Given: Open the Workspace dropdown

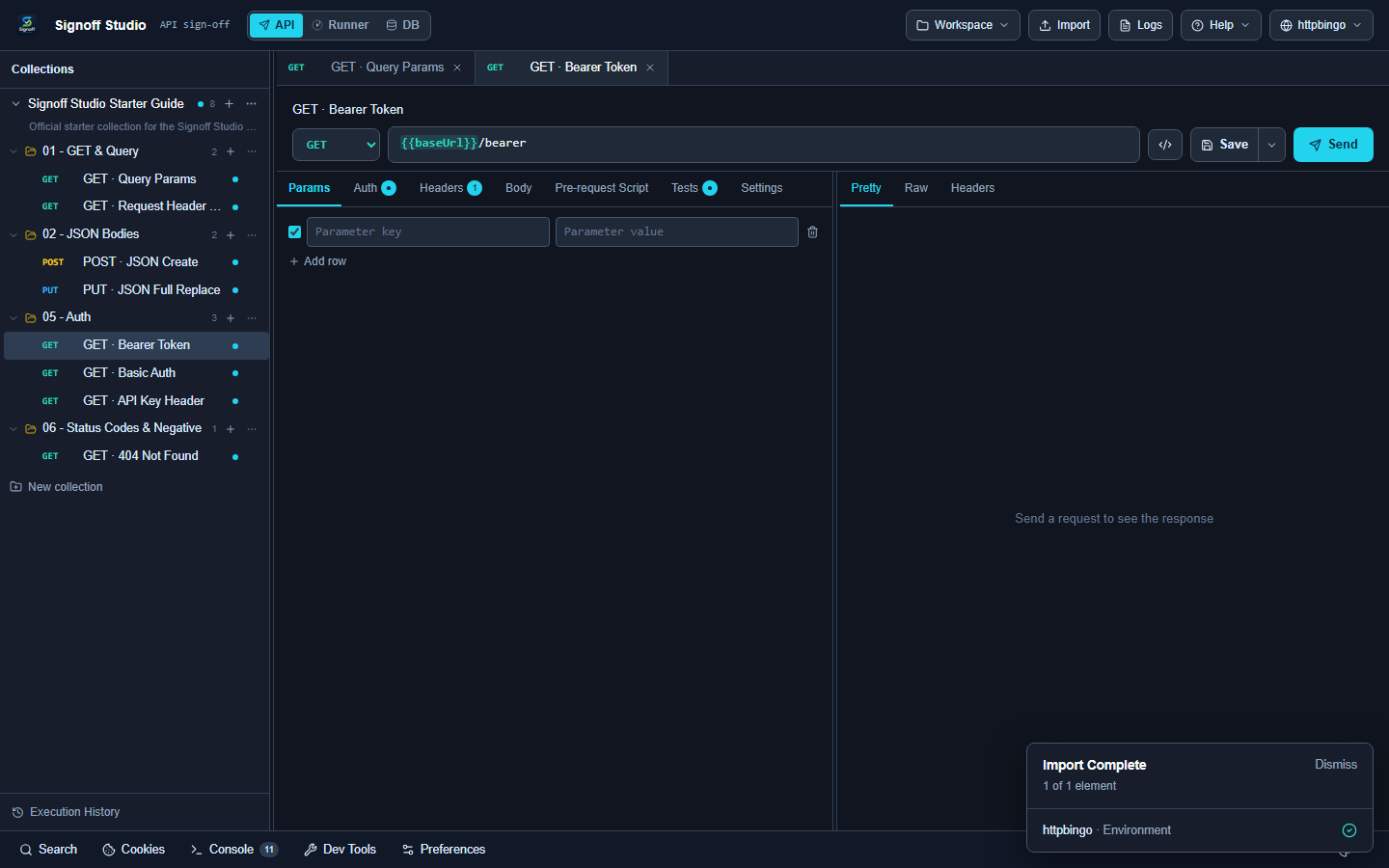Looking at the screenshot, I should pyautogui.click(x=963, y=25).
